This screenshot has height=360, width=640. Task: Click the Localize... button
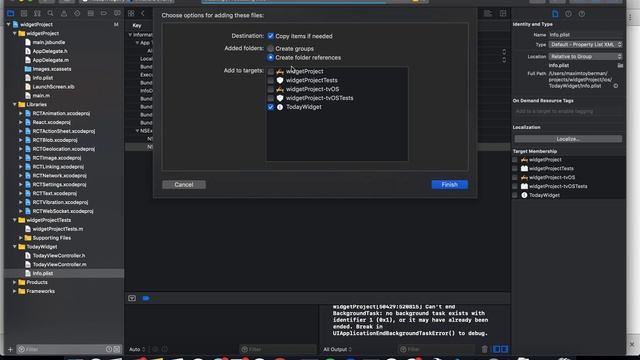tap(568, 139)
